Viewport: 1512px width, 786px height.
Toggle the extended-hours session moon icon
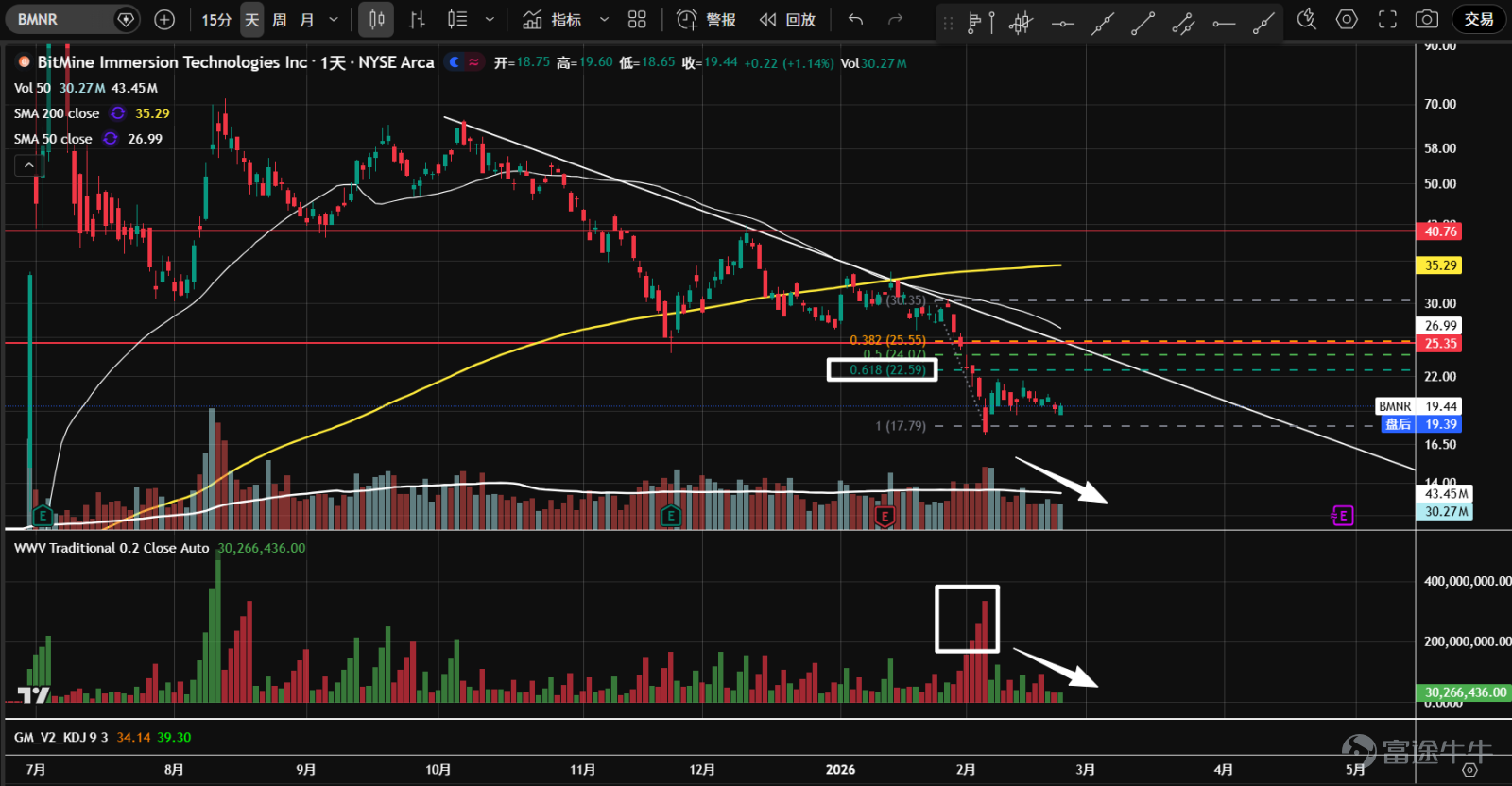click(x=455, y=62)
